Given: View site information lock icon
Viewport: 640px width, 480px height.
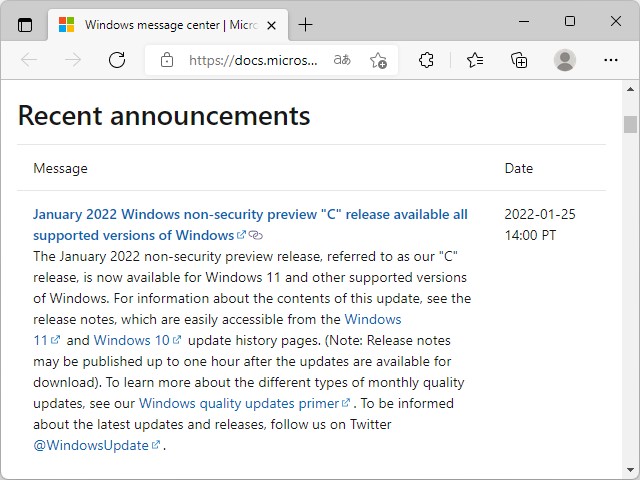Looking at the screenshot, I should 167,60.
